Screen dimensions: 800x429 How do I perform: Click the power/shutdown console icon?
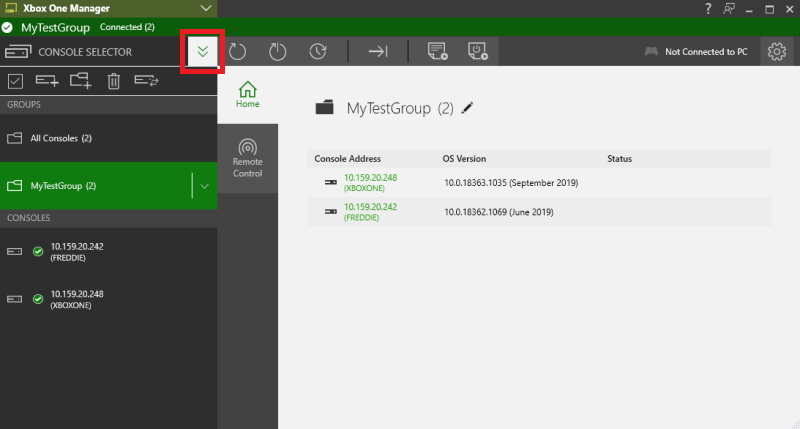click(278, 52)
